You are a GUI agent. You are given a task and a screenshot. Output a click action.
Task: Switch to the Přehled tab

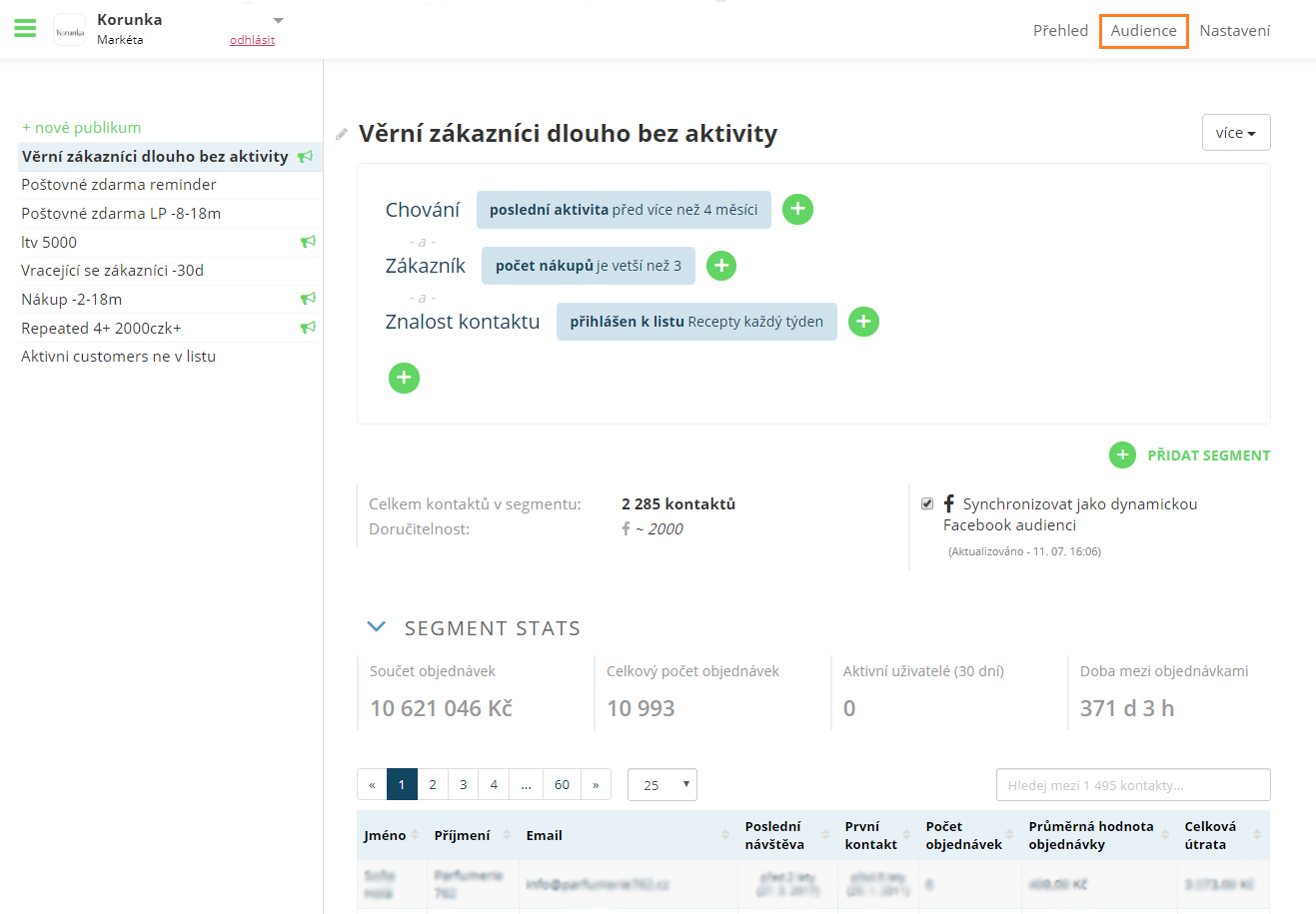[1060, 31]
